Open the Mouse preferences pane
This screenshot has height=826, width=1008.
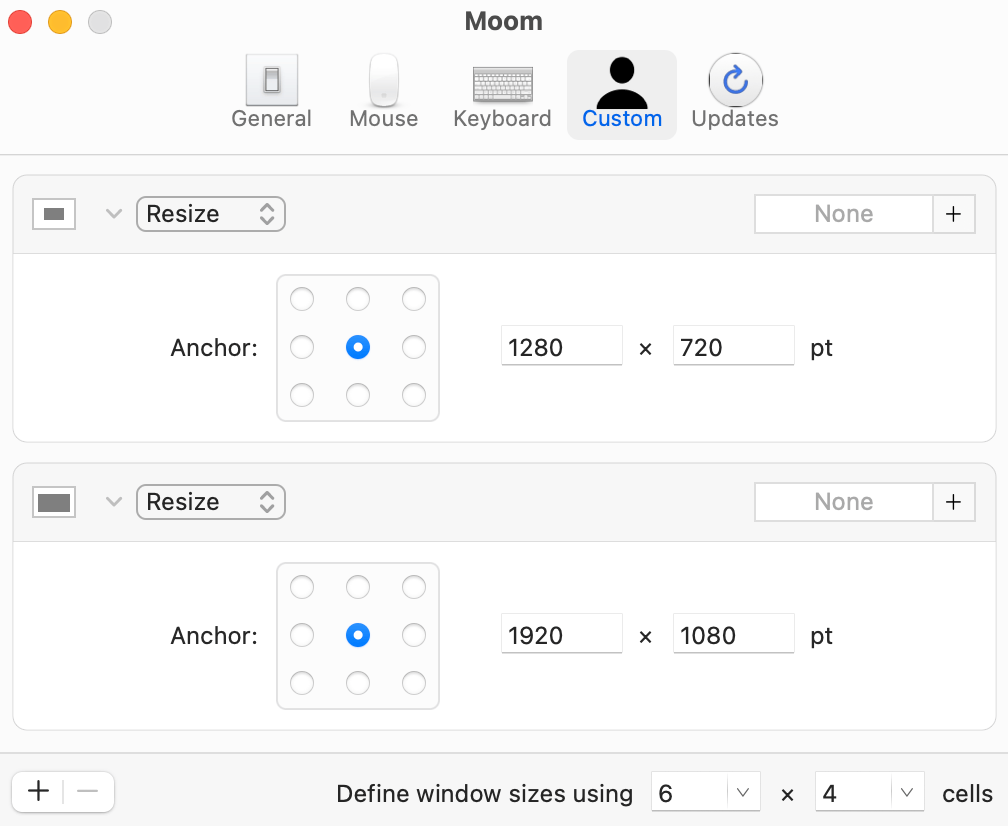click(x=384, y=93)
